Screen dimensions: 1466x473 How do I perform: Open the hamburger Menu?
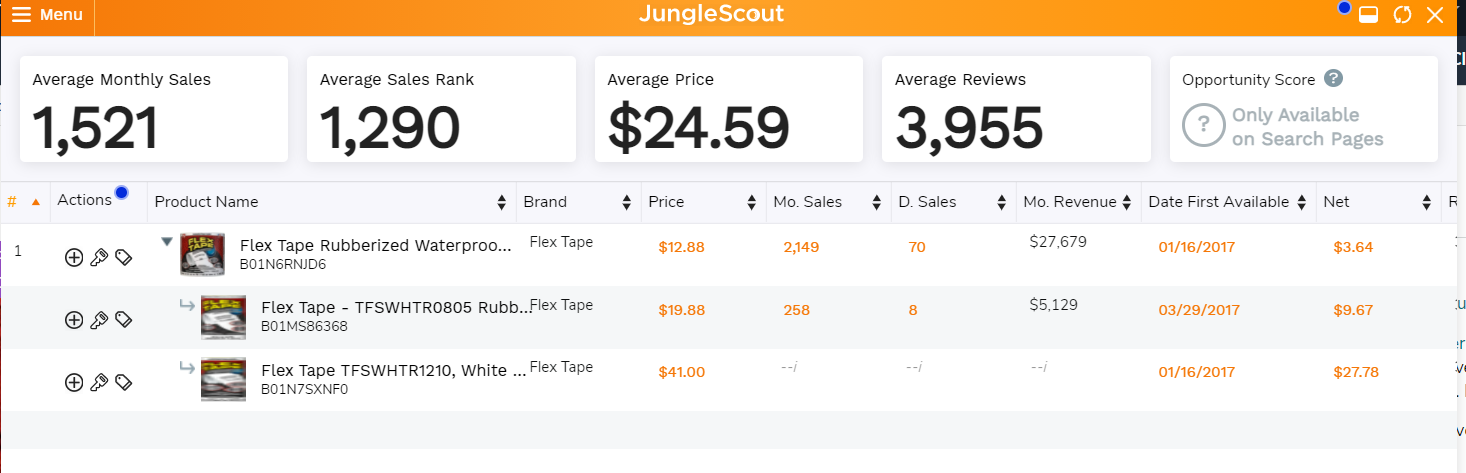47,15
